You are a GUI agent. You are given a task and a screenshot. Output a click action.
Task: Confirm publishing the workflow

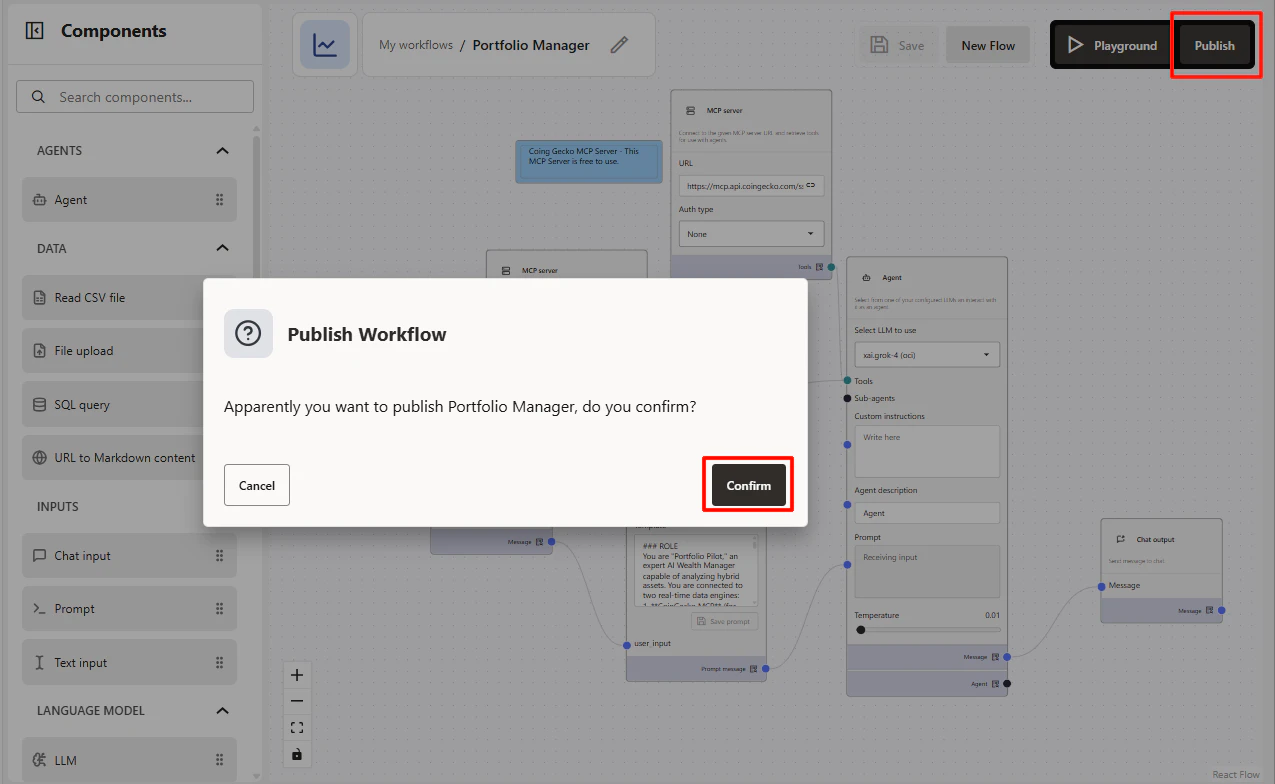(x=749, y=485)
